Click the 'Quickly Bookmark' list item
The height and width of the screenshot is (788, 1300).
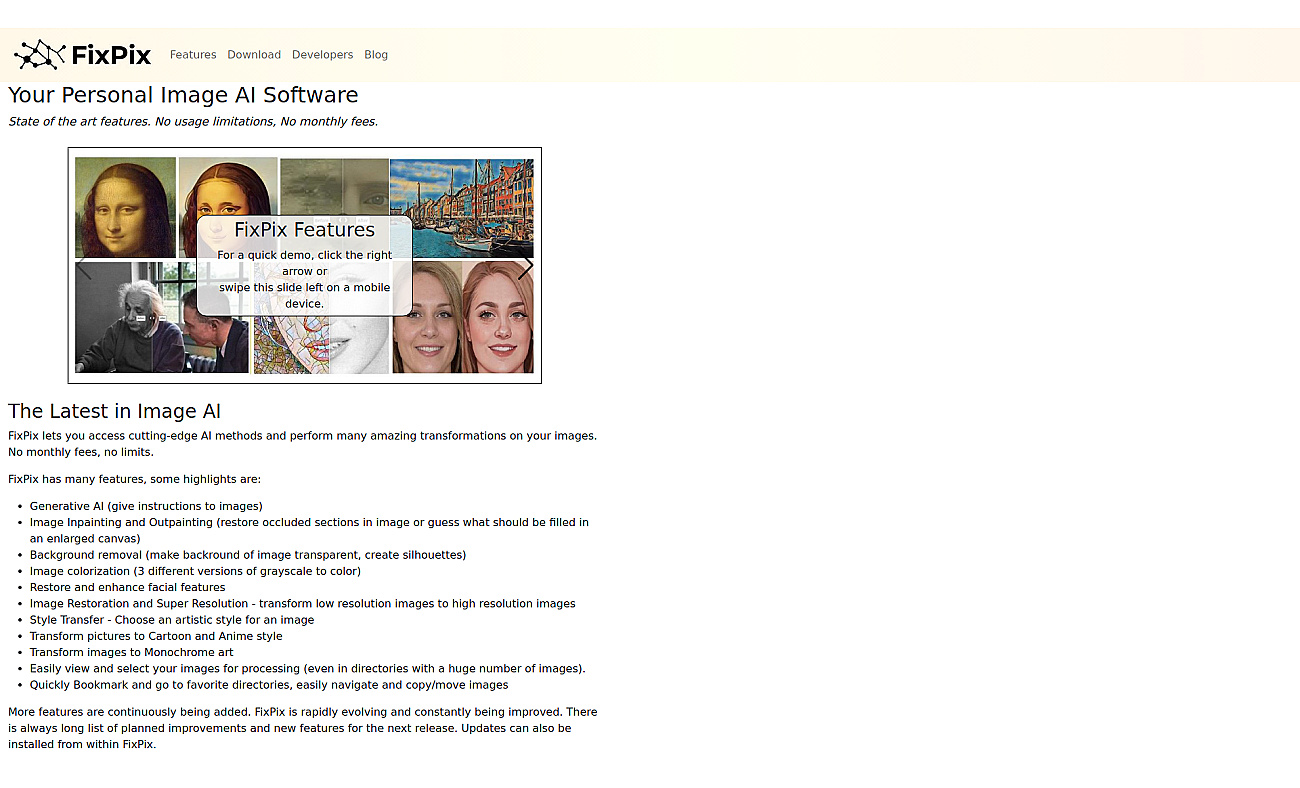[x=269, y=685]
